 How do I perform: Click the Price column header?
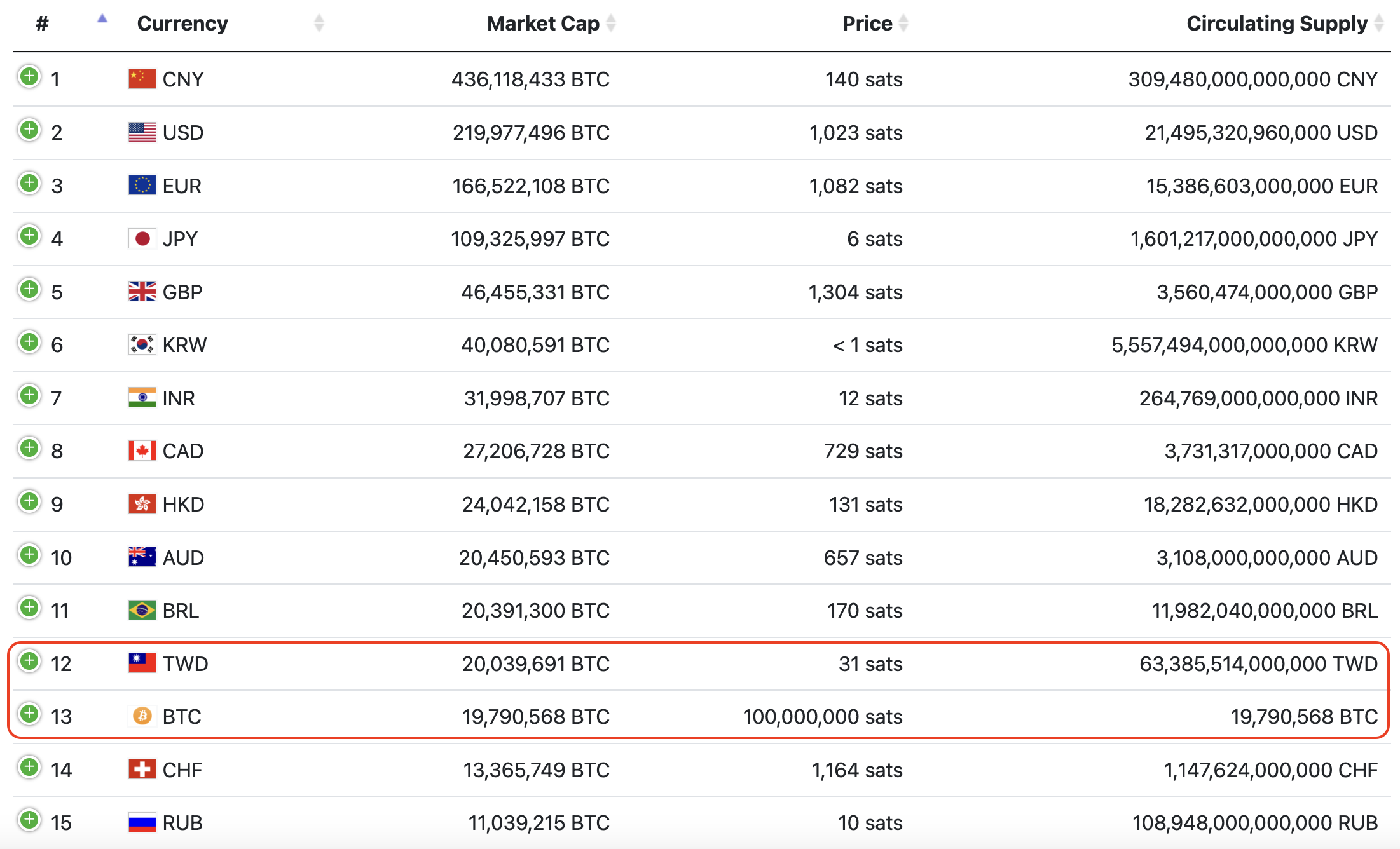(867, 24)
